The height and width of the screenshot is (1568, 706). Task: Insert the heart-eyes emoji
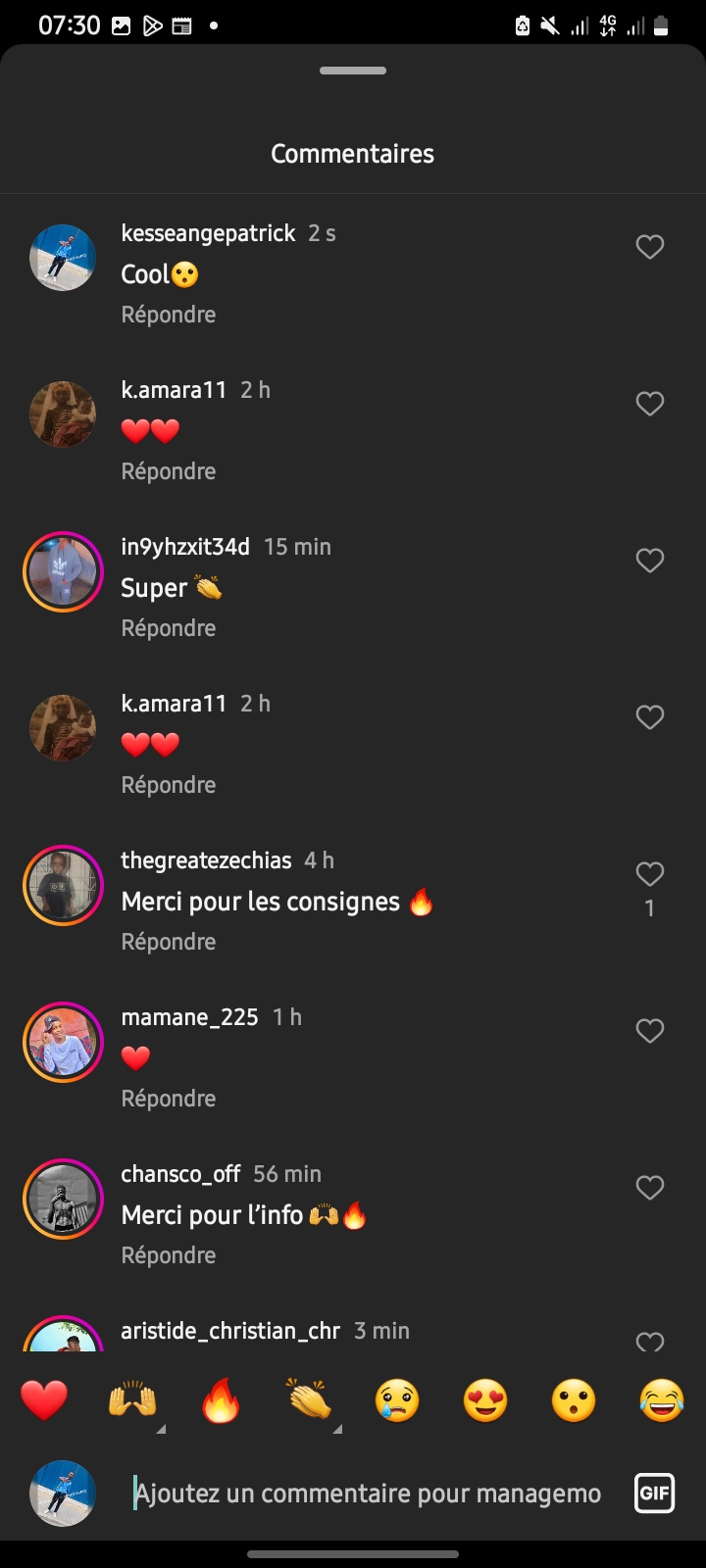pos(485,1400)
